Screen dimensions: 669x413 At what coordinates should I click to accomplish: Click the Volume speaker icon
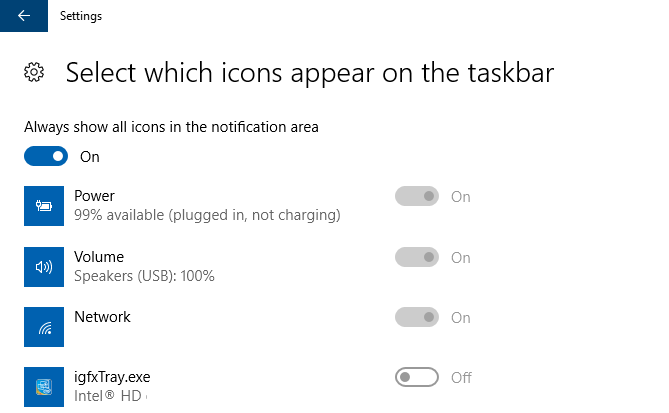click(x=44, y=267)
